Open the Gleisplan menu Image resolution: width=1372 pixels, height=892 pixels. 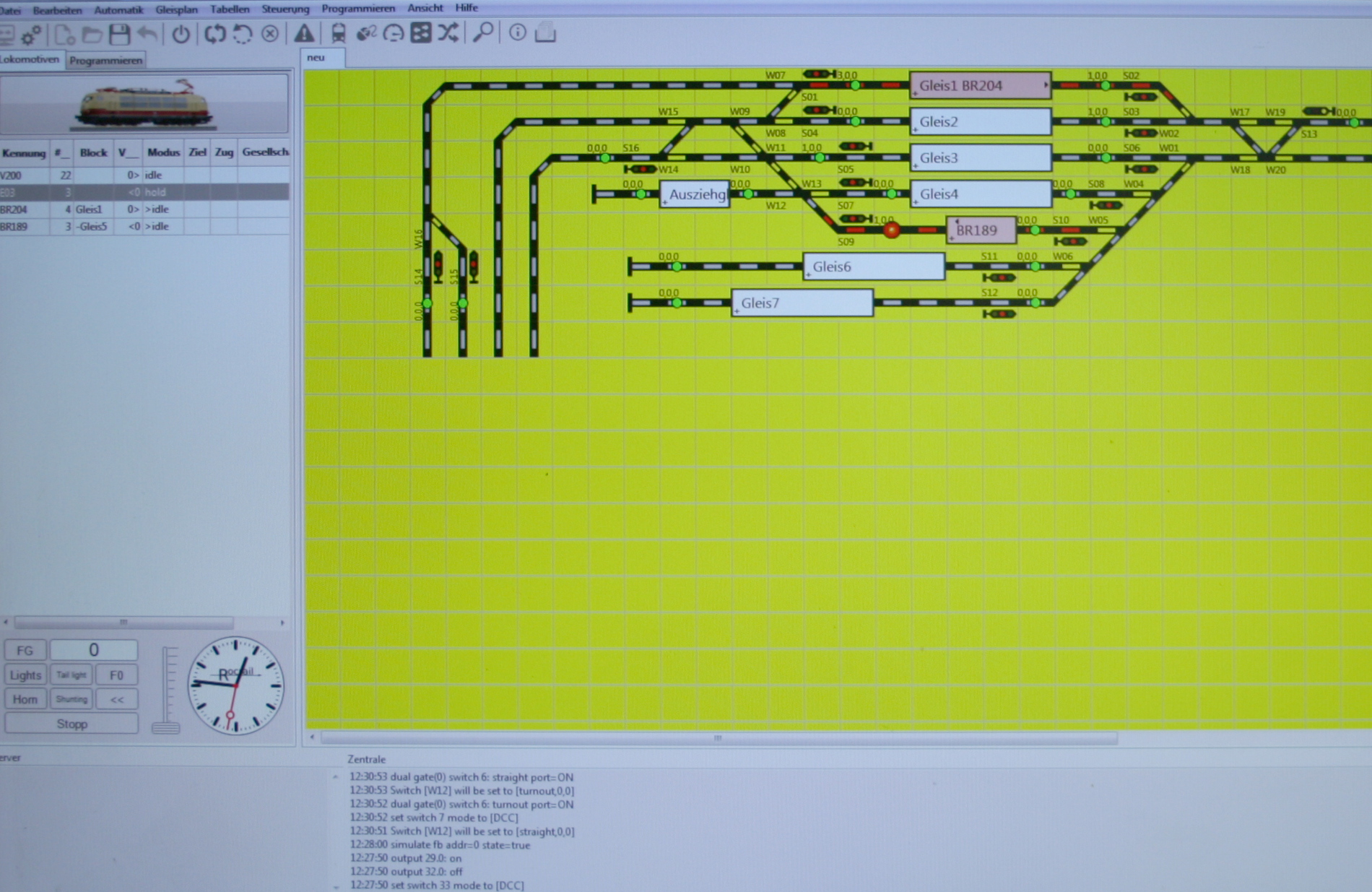point(176,9)
